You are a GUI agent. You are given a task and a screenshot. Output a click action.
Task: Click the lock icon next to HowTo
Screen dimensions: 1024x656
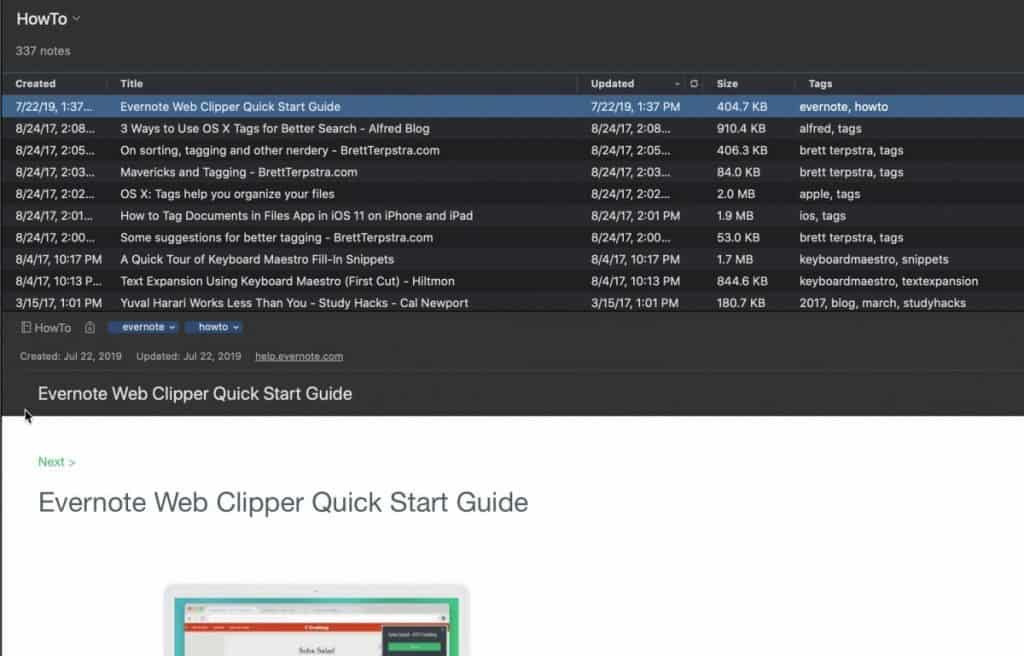coord(89,328)
